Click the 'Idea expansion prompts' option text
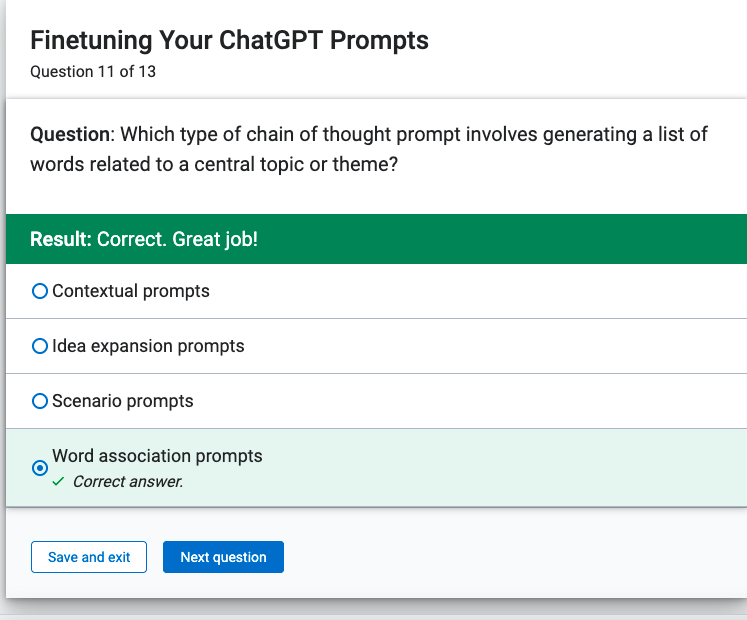The width and height of the screenshot is (747, 620). [x=148, y=346]
